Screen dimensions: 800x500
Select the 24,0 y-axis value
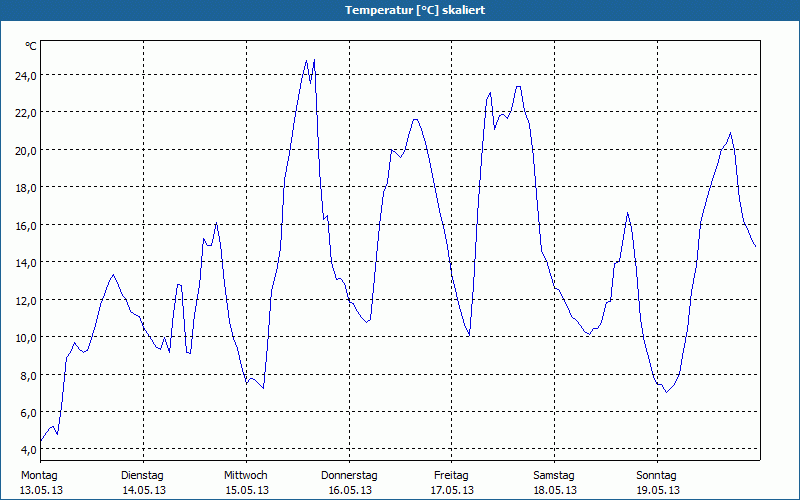[26, 76]
